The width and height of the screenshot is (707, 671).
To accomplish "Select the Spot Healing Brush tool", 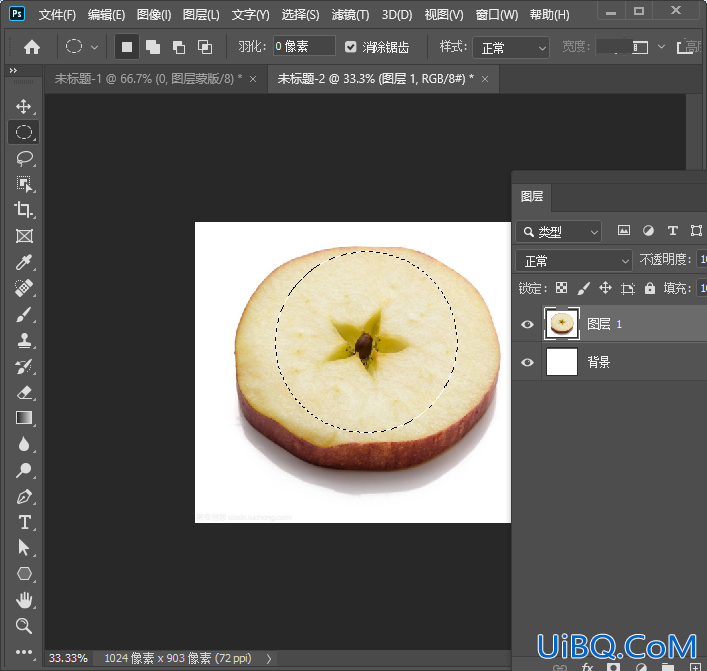I will 24,288.
